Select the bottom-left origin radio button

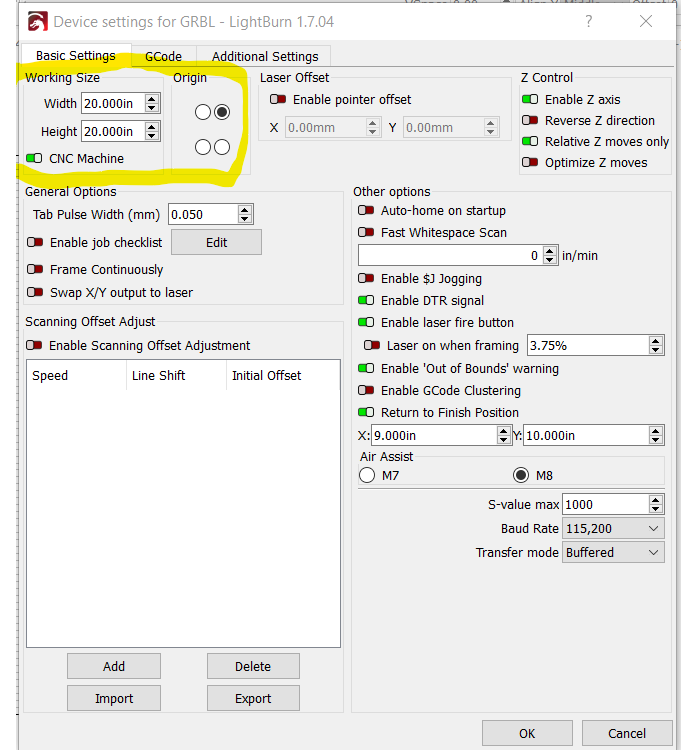(203, 147)
